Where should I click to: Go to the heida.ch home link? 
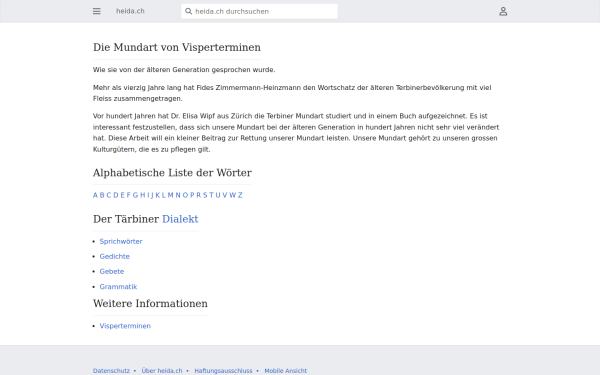click(x=130, y=11)
